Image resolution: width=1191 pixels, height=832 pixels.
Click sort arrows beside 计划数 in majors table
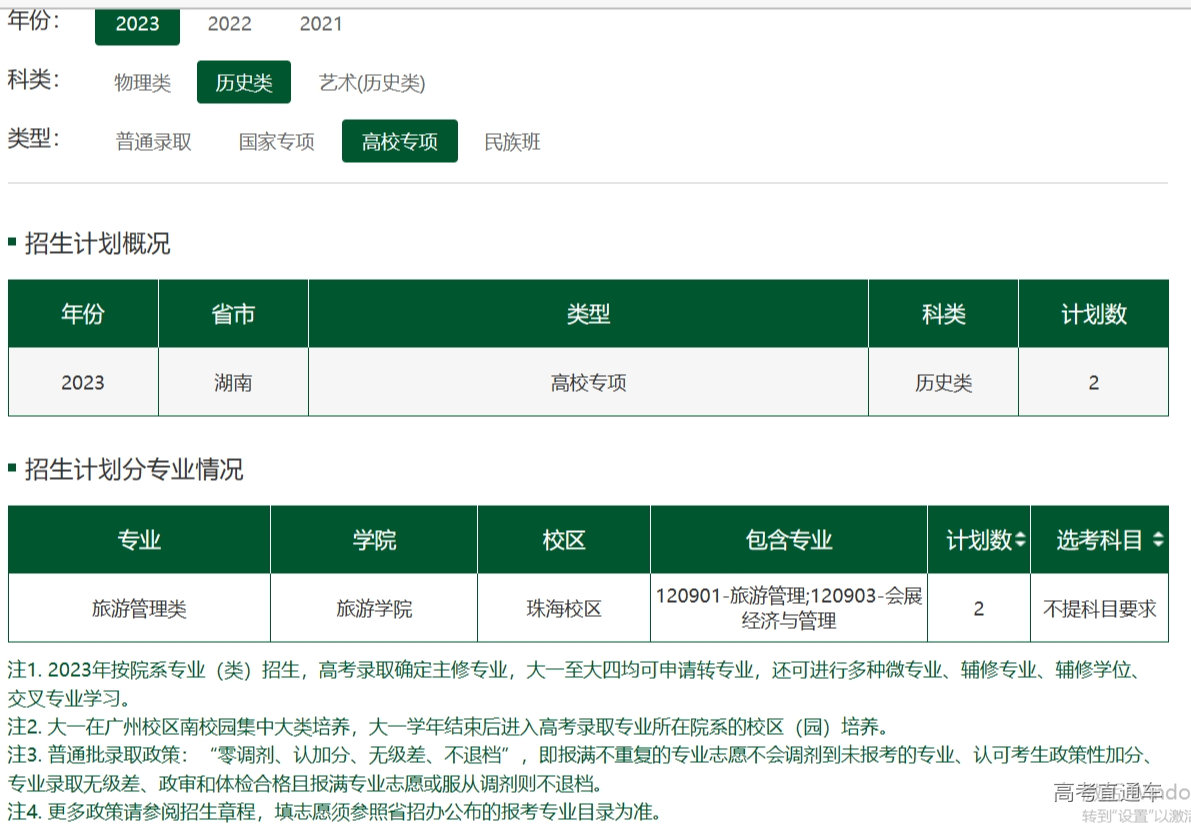[1020, 540]
